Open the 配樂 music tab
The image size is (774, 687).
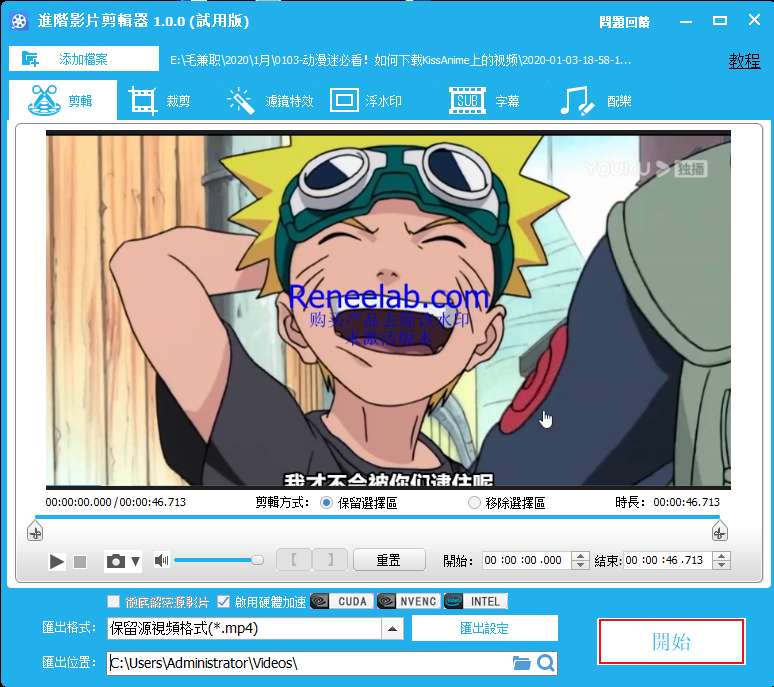click(x=596, y=101)
